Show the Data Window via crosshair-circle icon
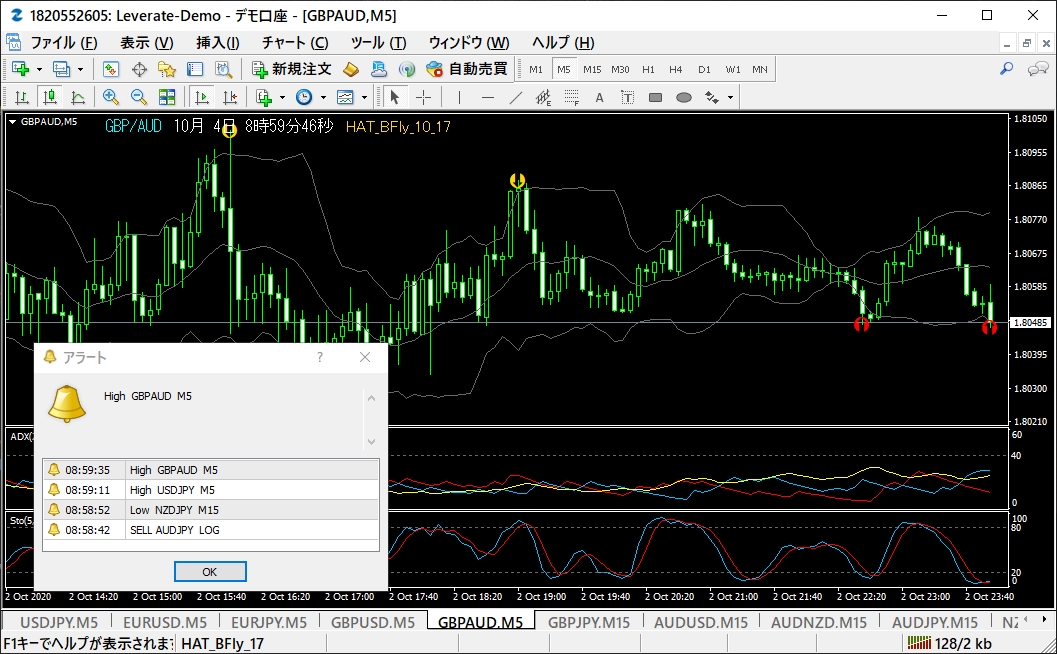 [139, 69]
